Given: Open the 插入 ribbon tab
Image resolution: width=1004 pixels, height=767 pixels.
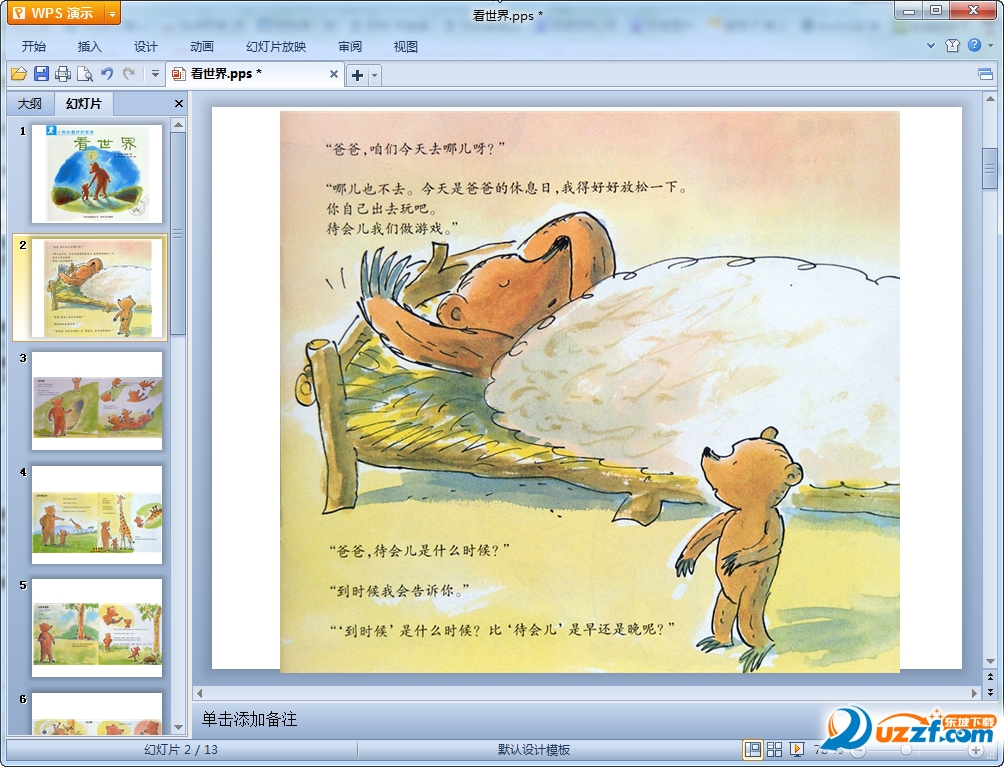Looking at the screenshot, I should point(90,47).
